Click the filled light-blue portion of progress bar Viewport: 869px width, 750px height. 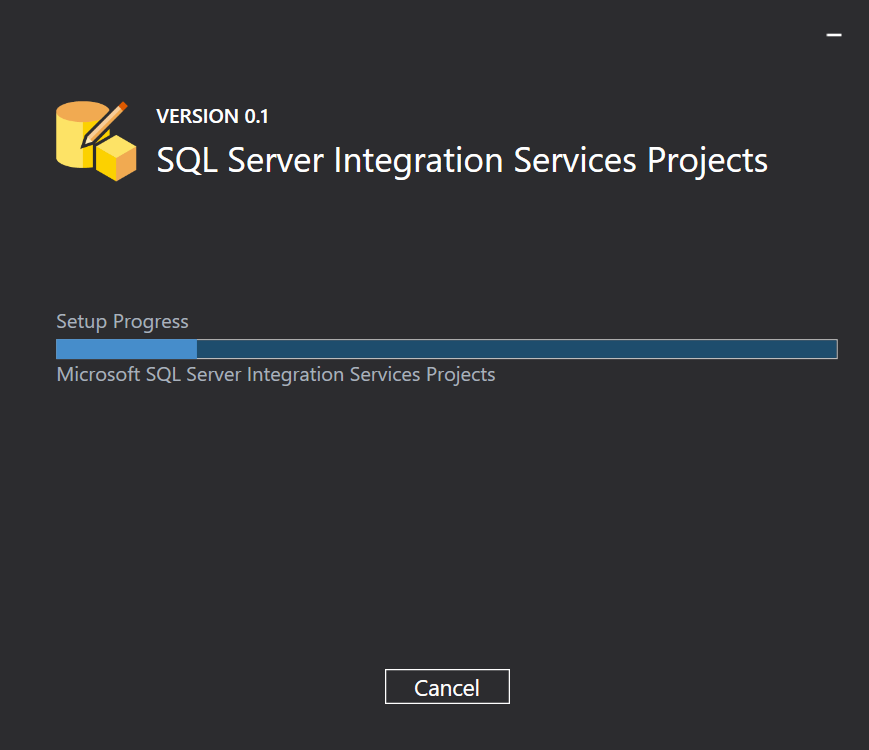click(127, 349)
